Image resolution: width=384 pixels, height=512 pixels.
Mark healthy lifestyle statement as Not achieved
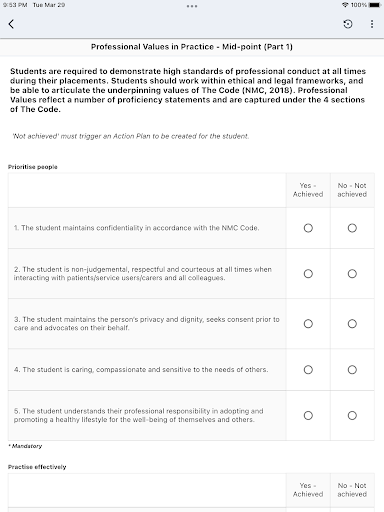tap(352, 415)
